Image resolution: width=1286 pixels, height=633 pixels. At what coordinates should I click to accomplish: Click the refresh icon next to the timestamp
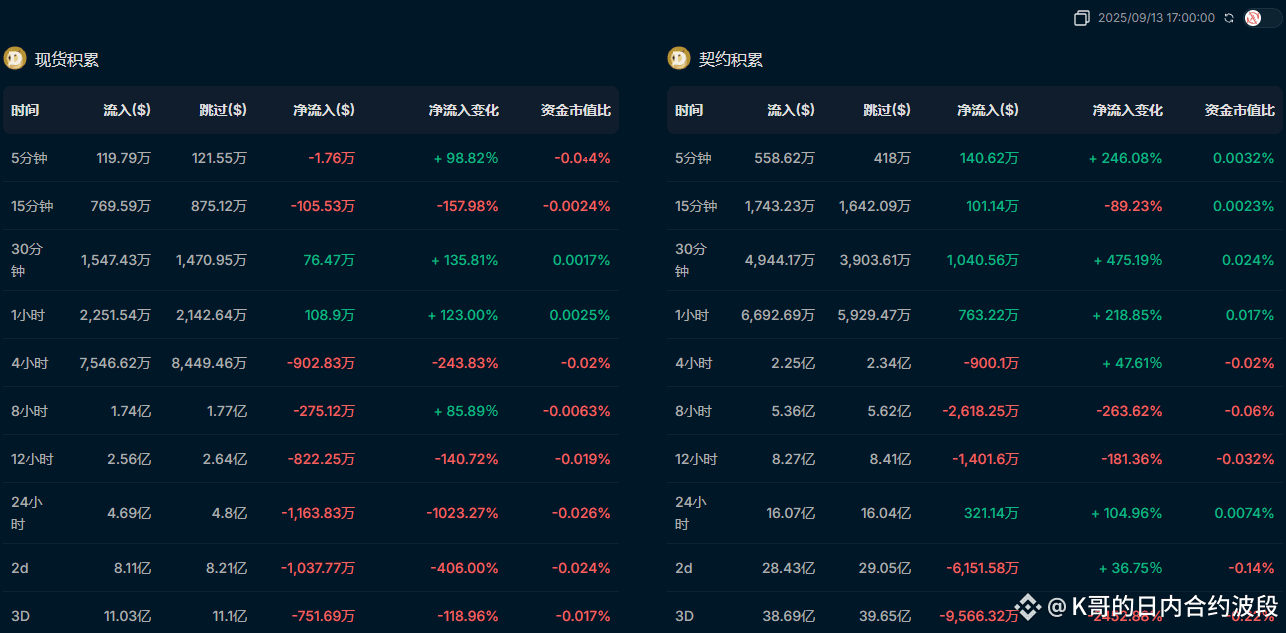coord(1228,17)
